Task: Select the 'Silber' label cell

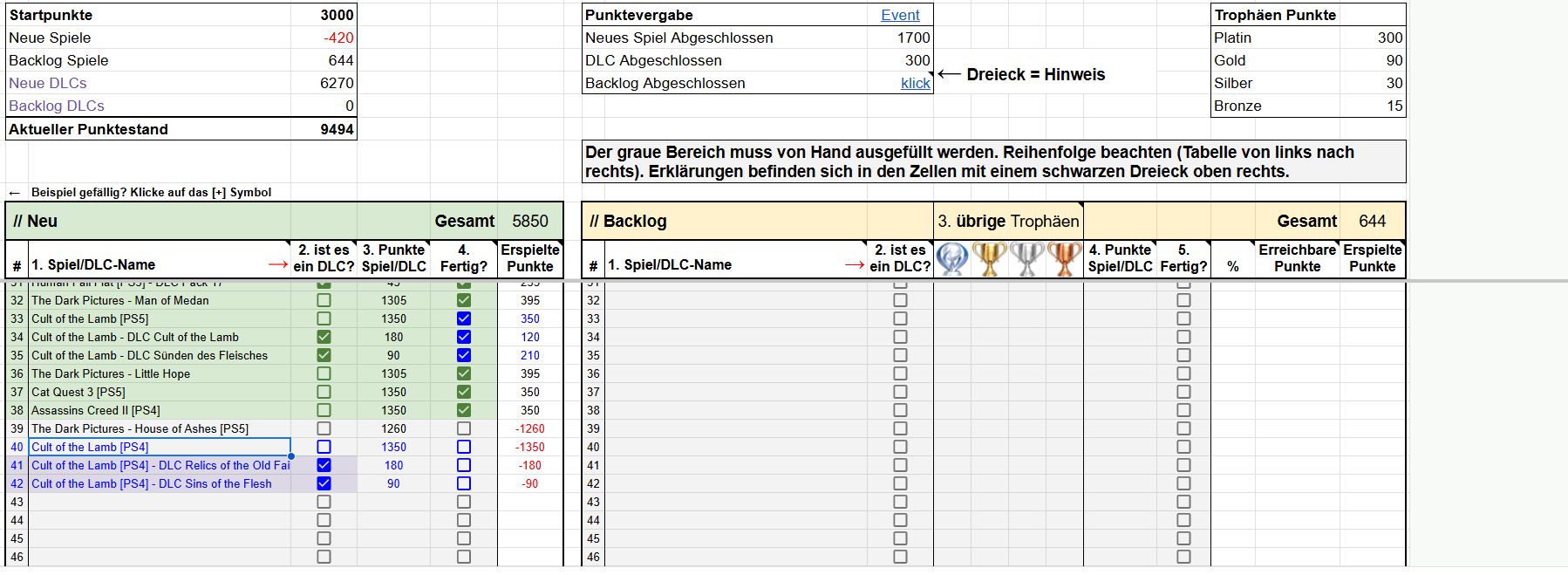Action: tap(1276, 83)
